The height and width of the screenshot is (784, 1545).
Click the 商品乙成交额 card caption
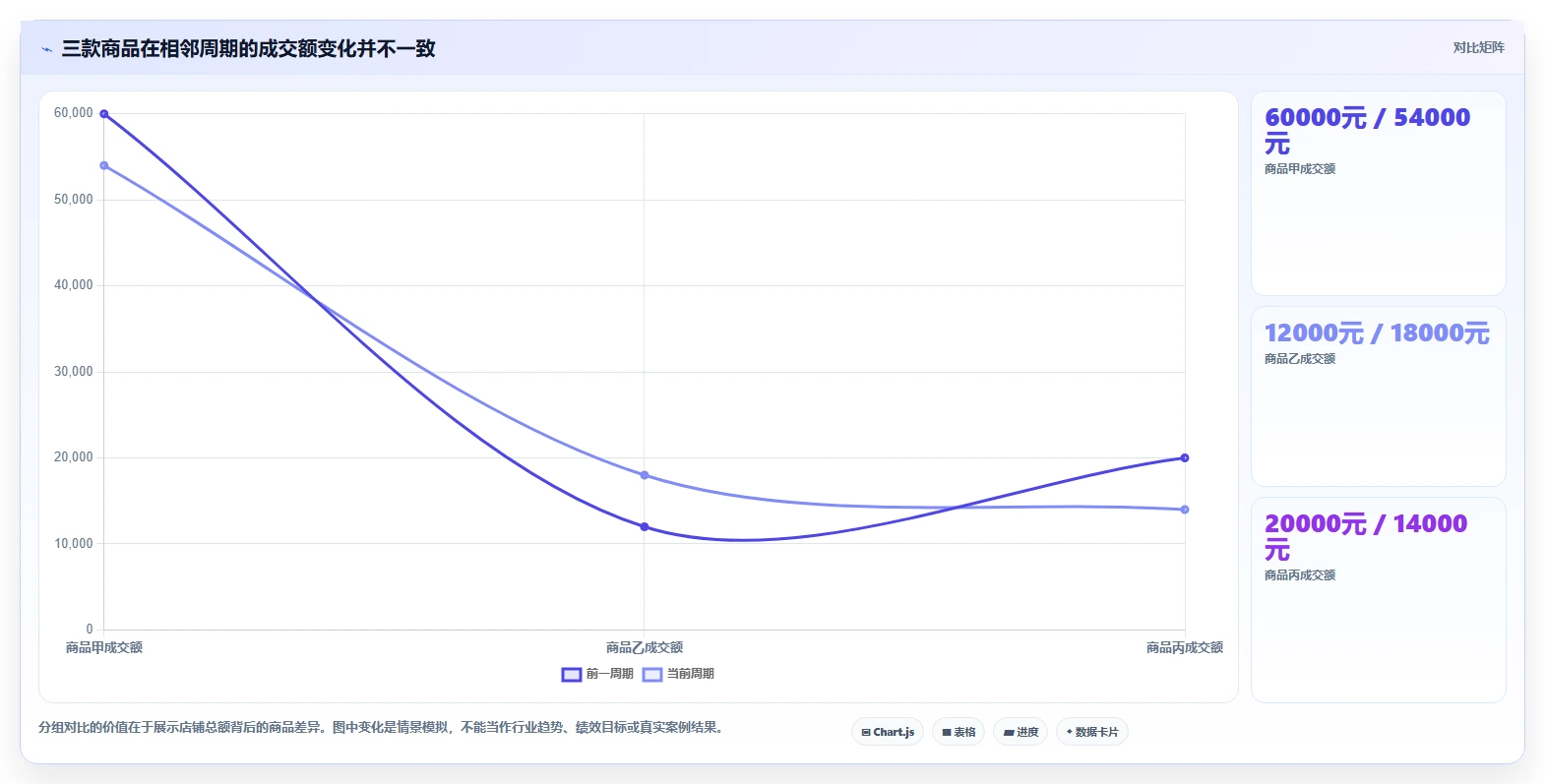pos(1300,359)
